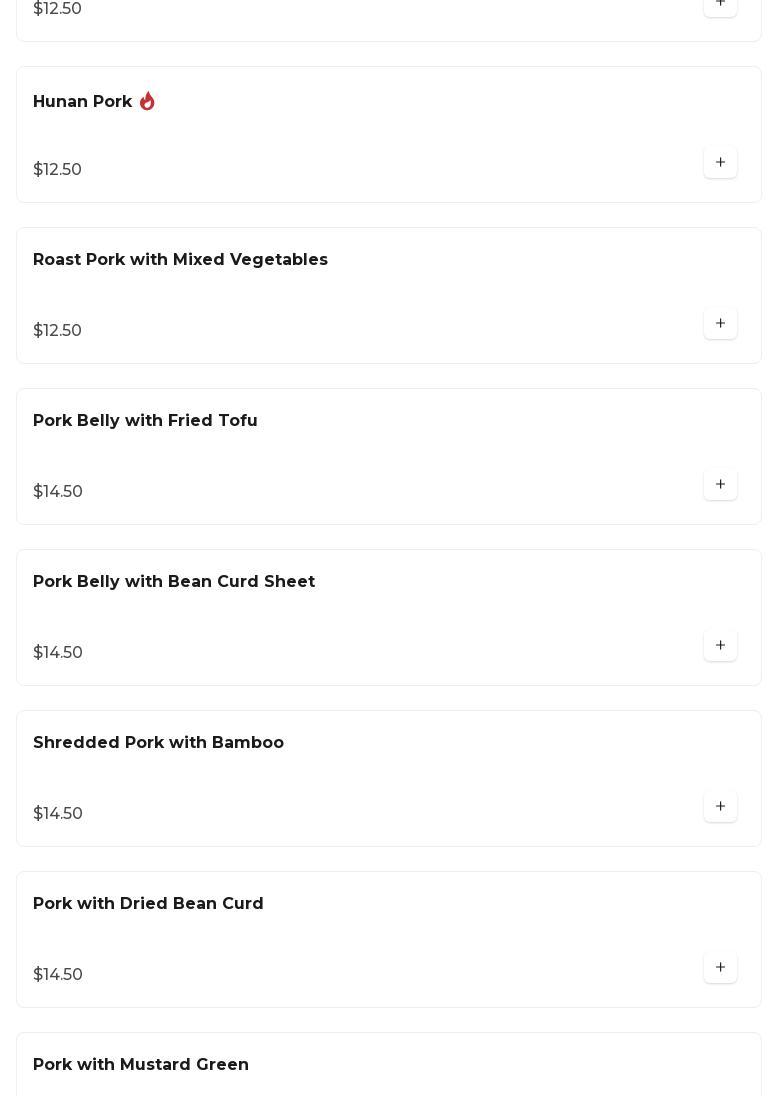Click $14.50 price of Shredded Pork with Bamboo
Viewport: 778px width, 1096px height.
pyautogui.click(x=58, y=814)
